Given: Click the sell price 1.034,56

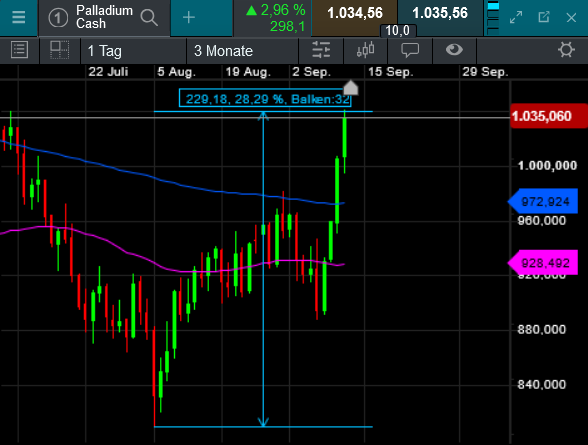Looking at the screenshot, I should [354, 13].
